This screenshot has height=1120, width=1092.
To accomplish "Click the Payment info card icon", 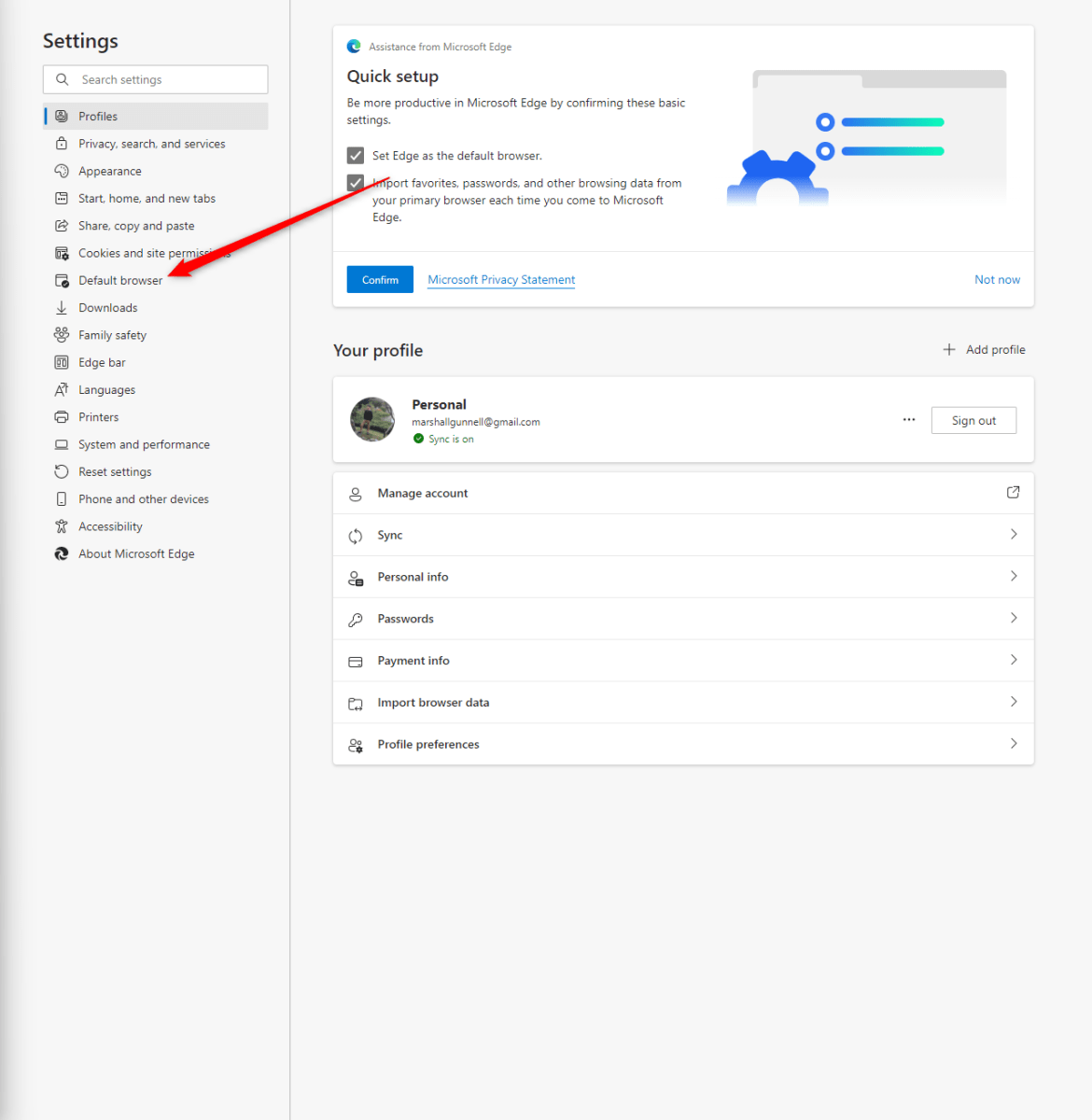I will click(x=356, y=661).
